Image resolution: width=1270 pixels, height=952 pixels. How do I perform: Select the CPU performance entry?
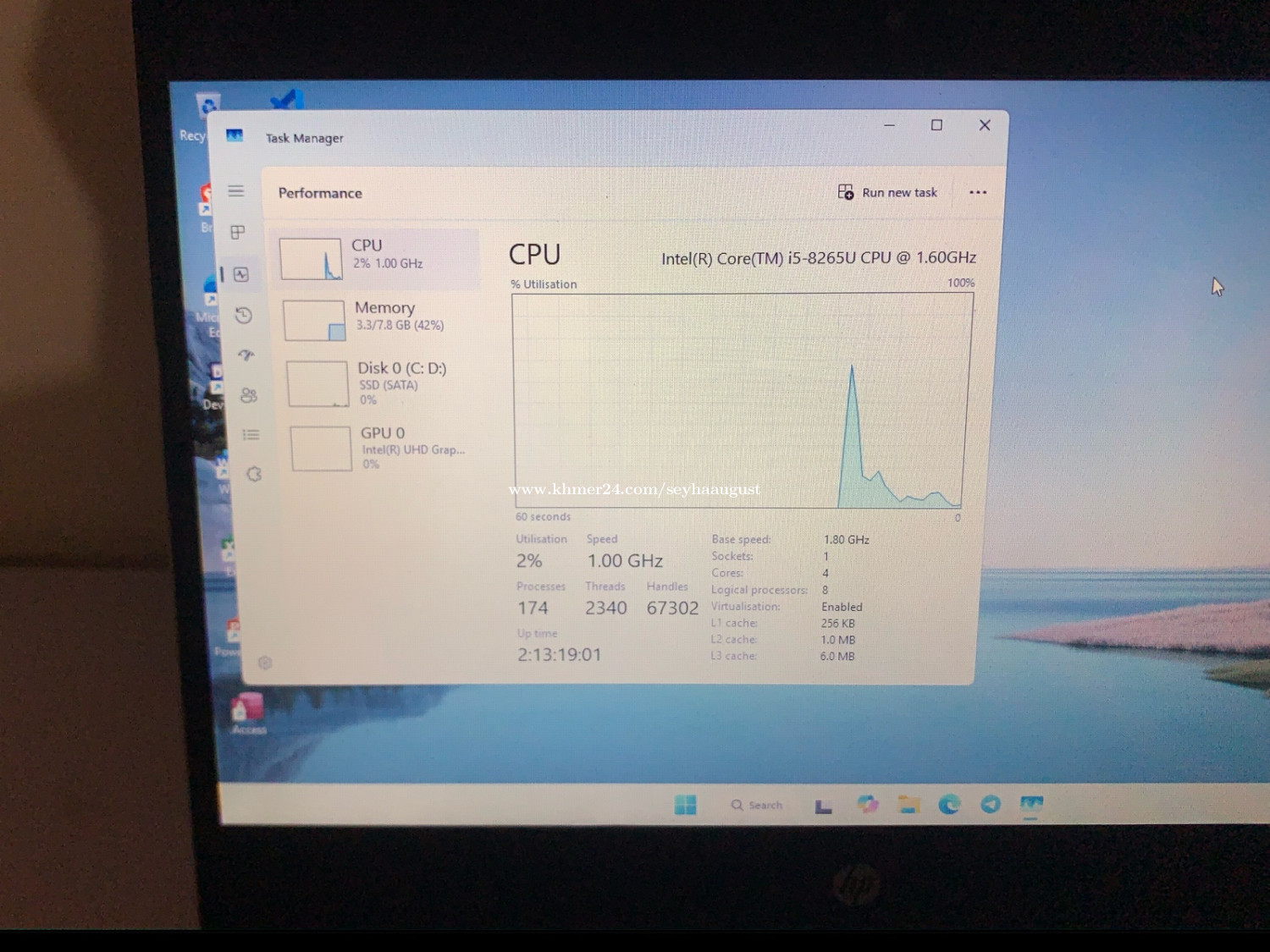point(376,258)
